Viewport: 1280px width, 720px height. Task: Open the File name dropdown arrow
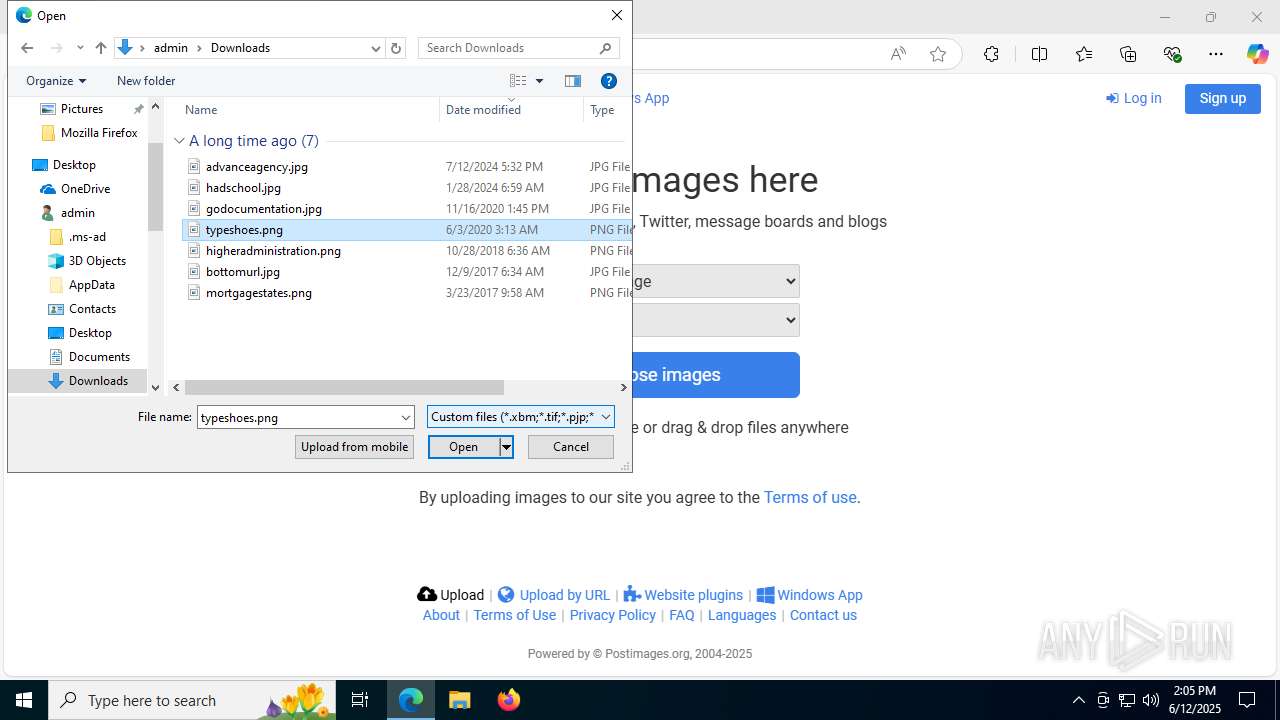[x=406, y=417]
